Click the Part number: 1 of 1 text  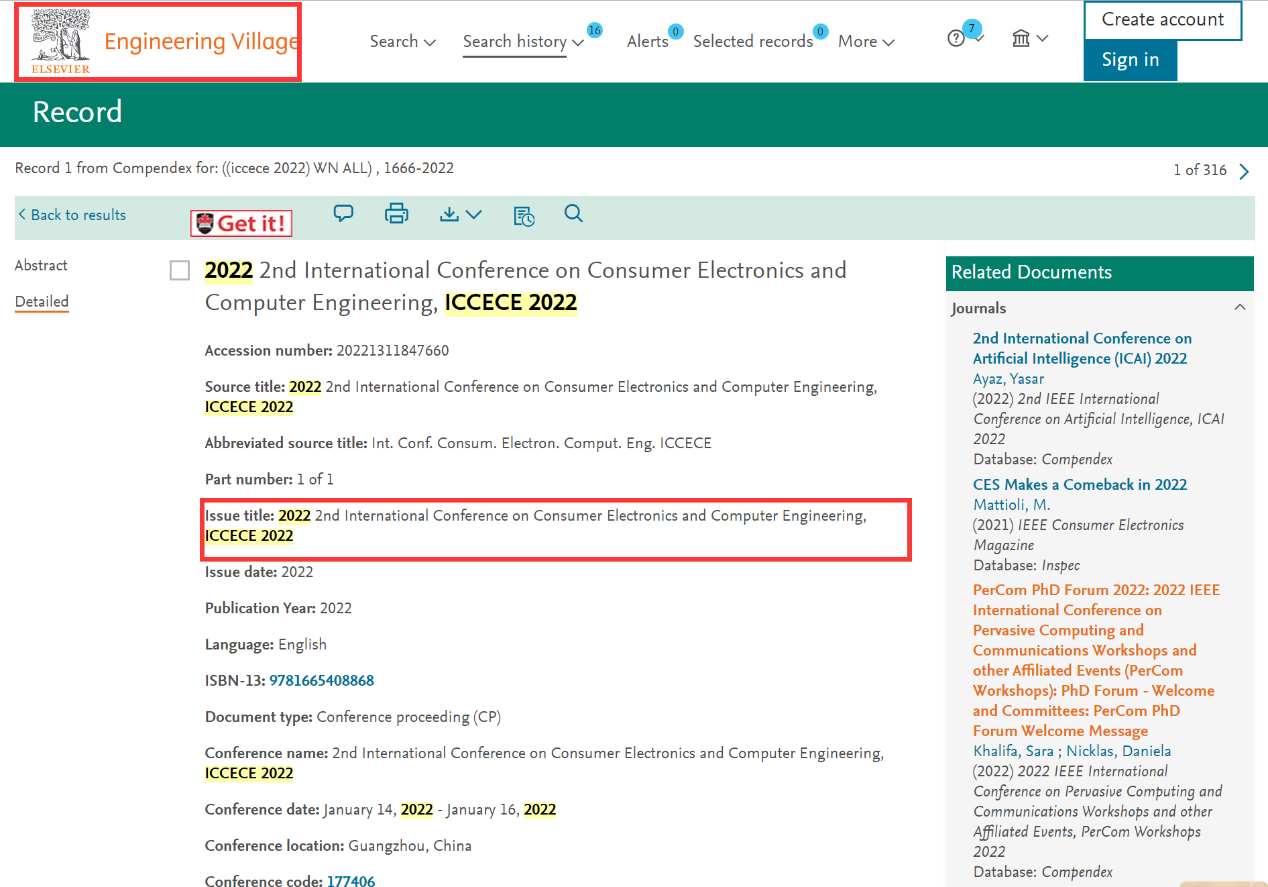[269, 479]
